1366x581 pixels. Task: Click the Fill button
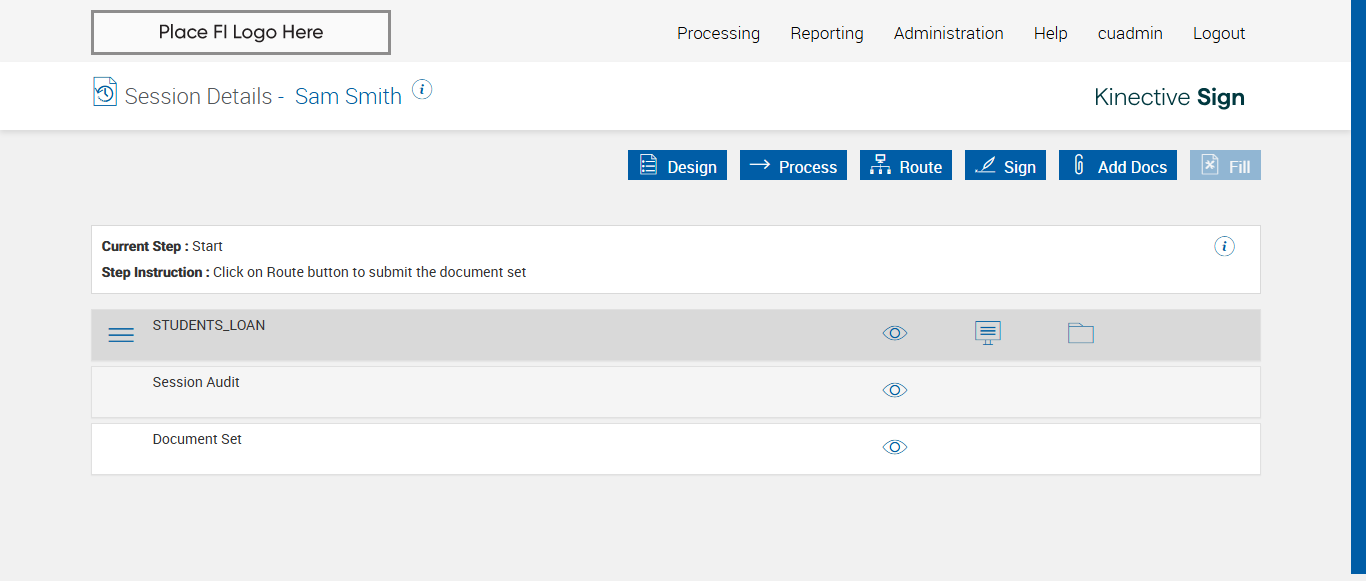(x=1225, y=166)
